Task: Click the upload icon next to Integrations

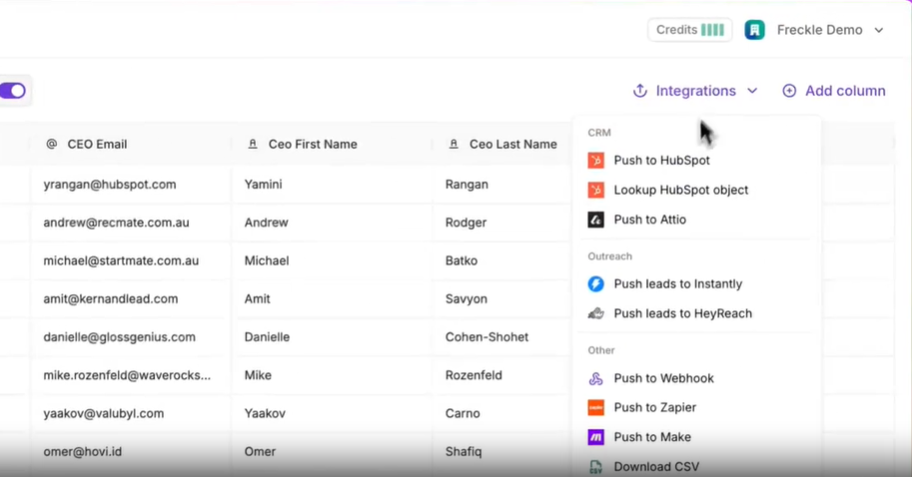Action: tap(640, 91)
